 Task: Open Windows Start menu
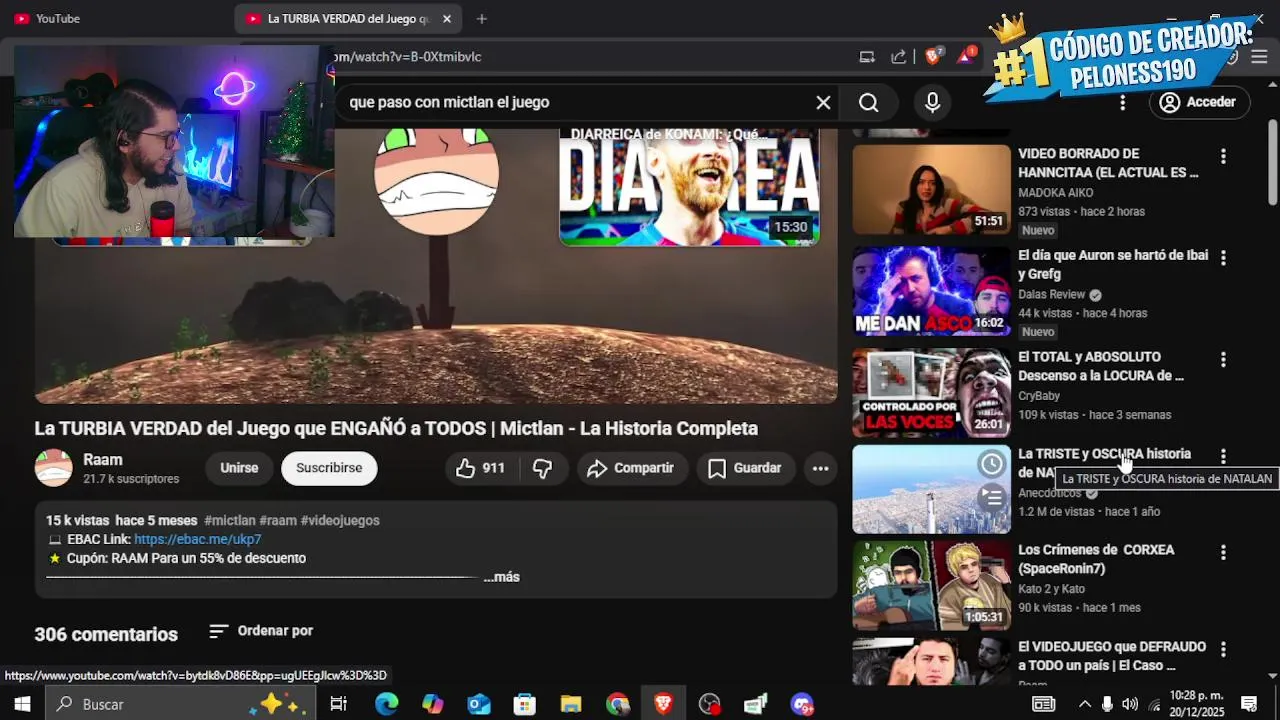[x=21, y=704]
